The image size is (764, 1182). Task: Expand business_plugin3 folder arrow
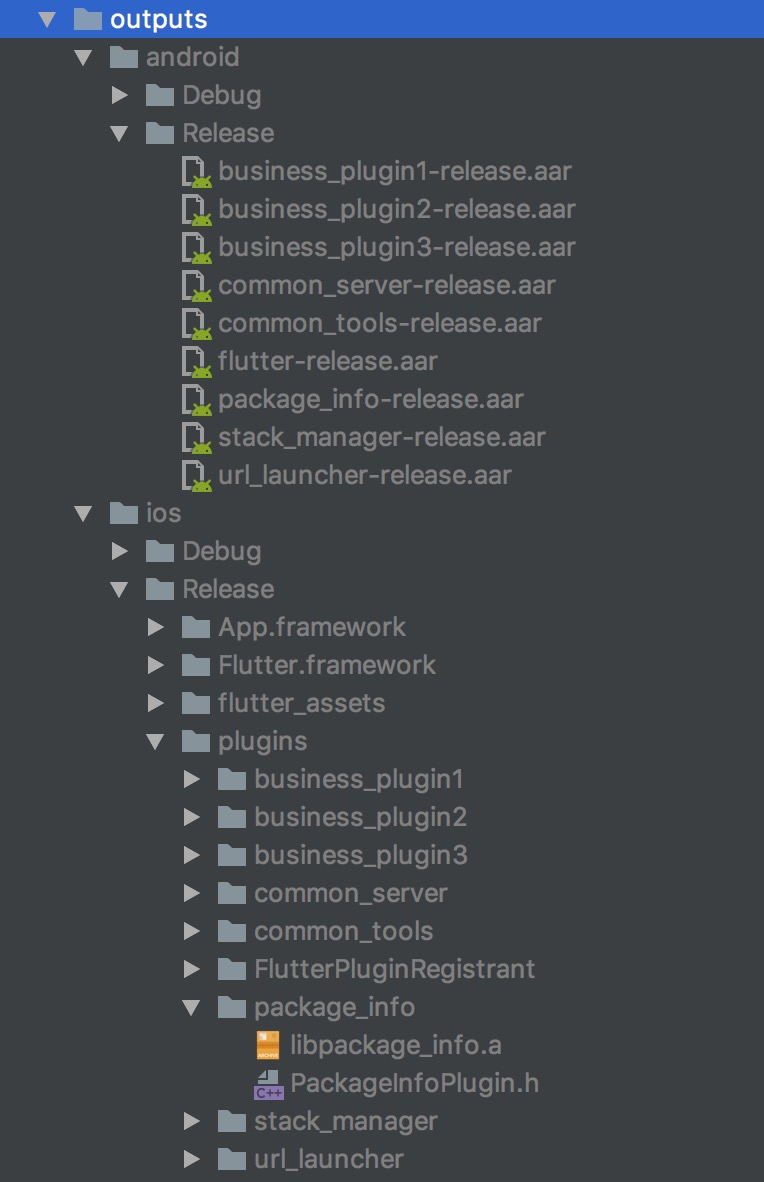(192, 856)
